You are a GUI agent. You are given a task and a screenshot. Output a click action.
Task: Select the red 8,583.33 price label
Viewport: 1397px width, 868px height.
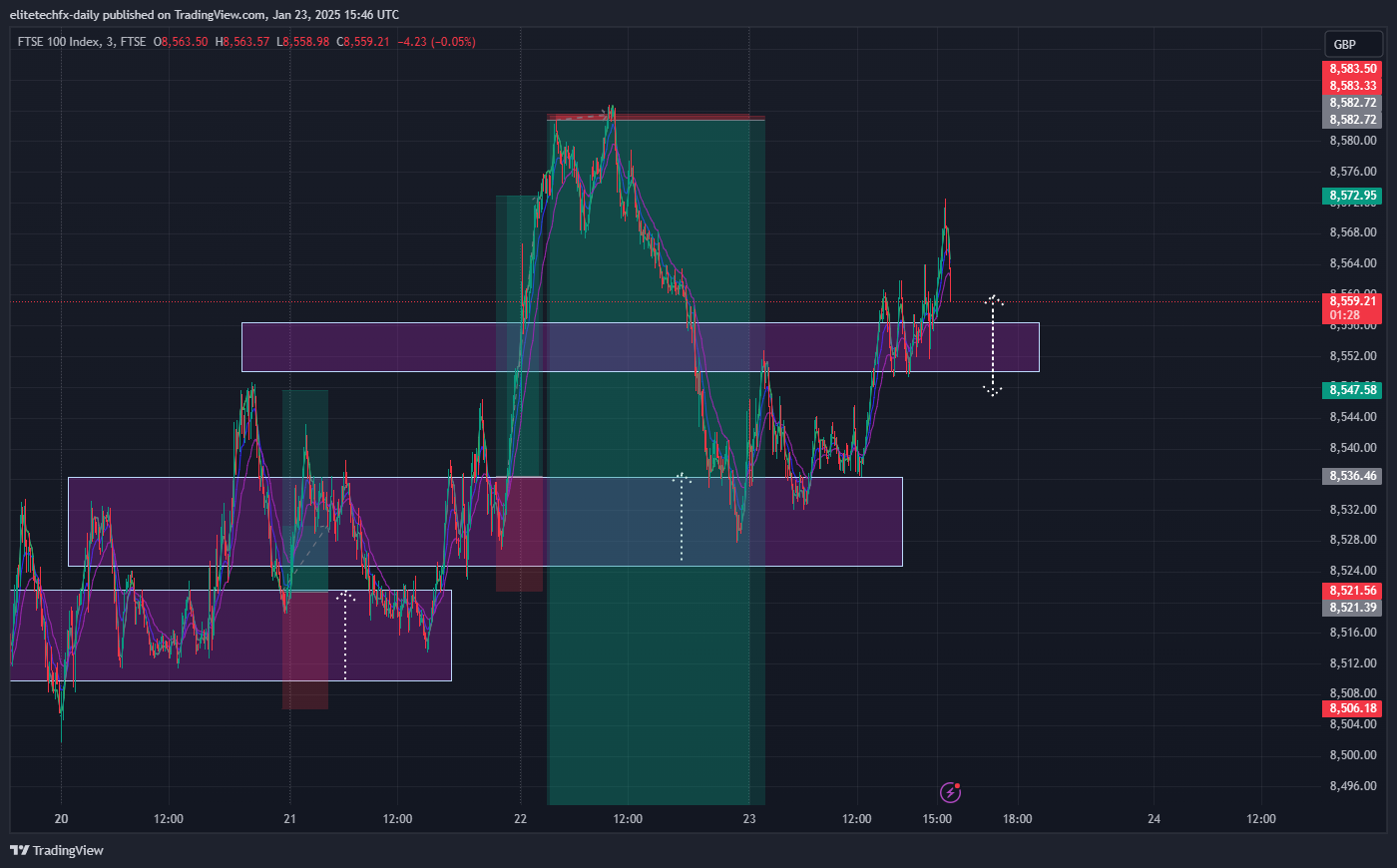click(x=1352, y=86)
